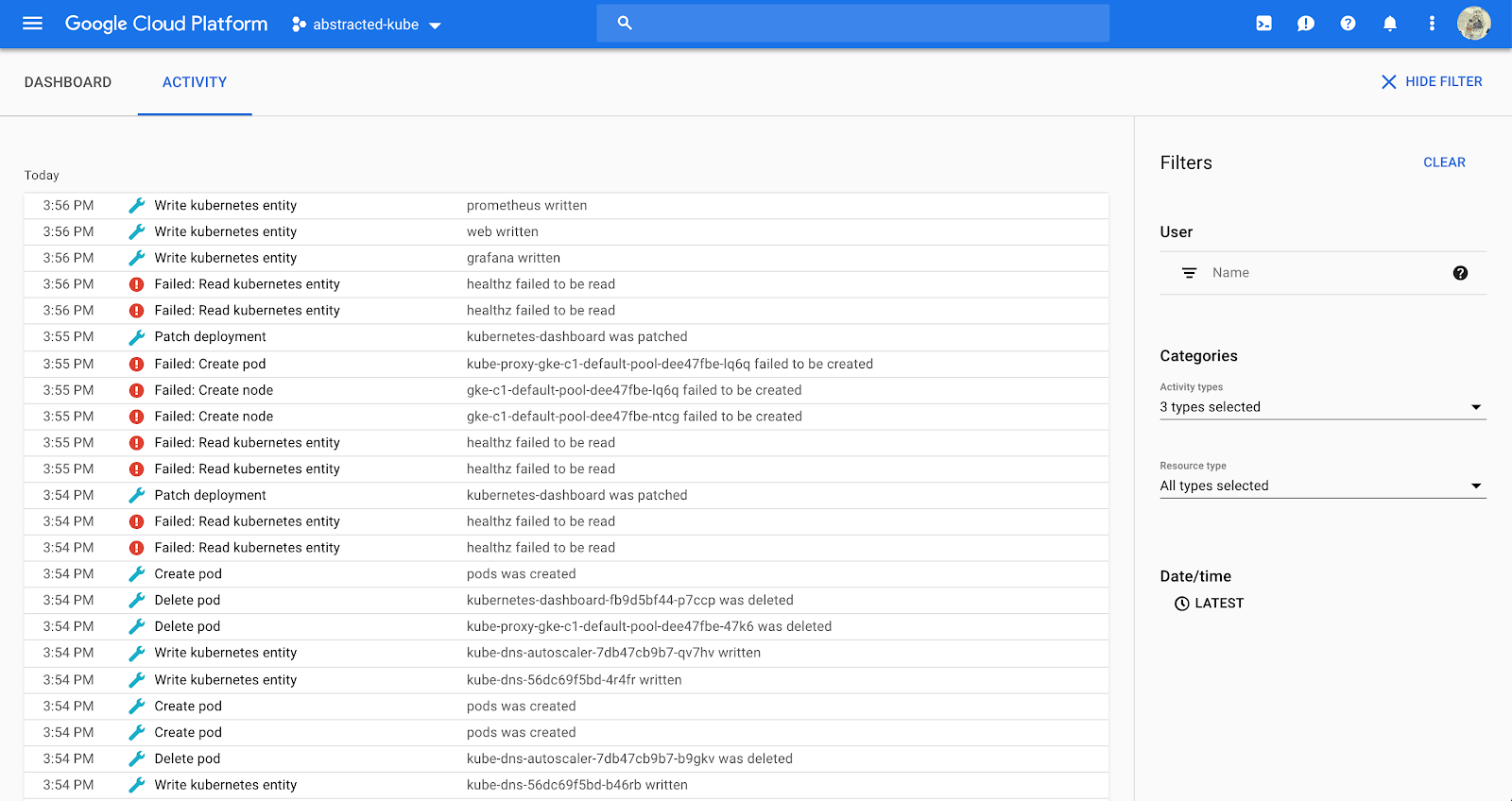Click wrench icon of b46rb written row
1512x801 pixels.
click(137, 785)
